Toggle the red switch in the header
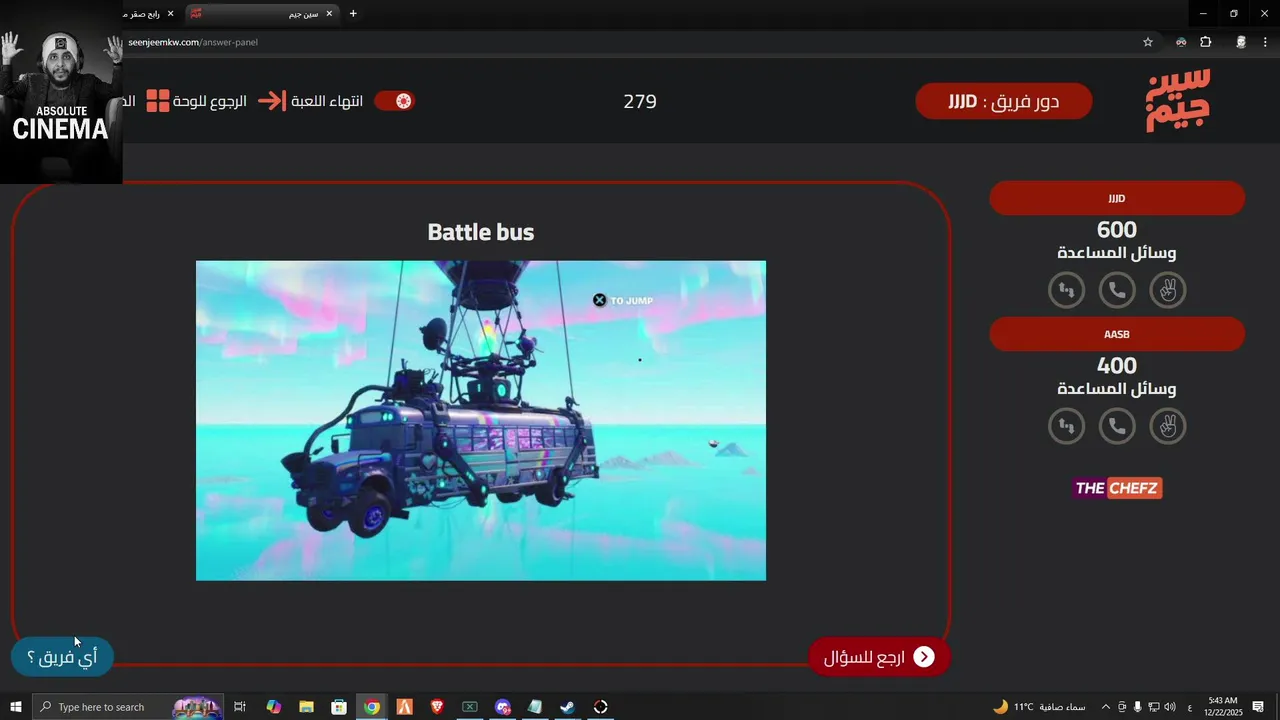 tap(394, 101)
